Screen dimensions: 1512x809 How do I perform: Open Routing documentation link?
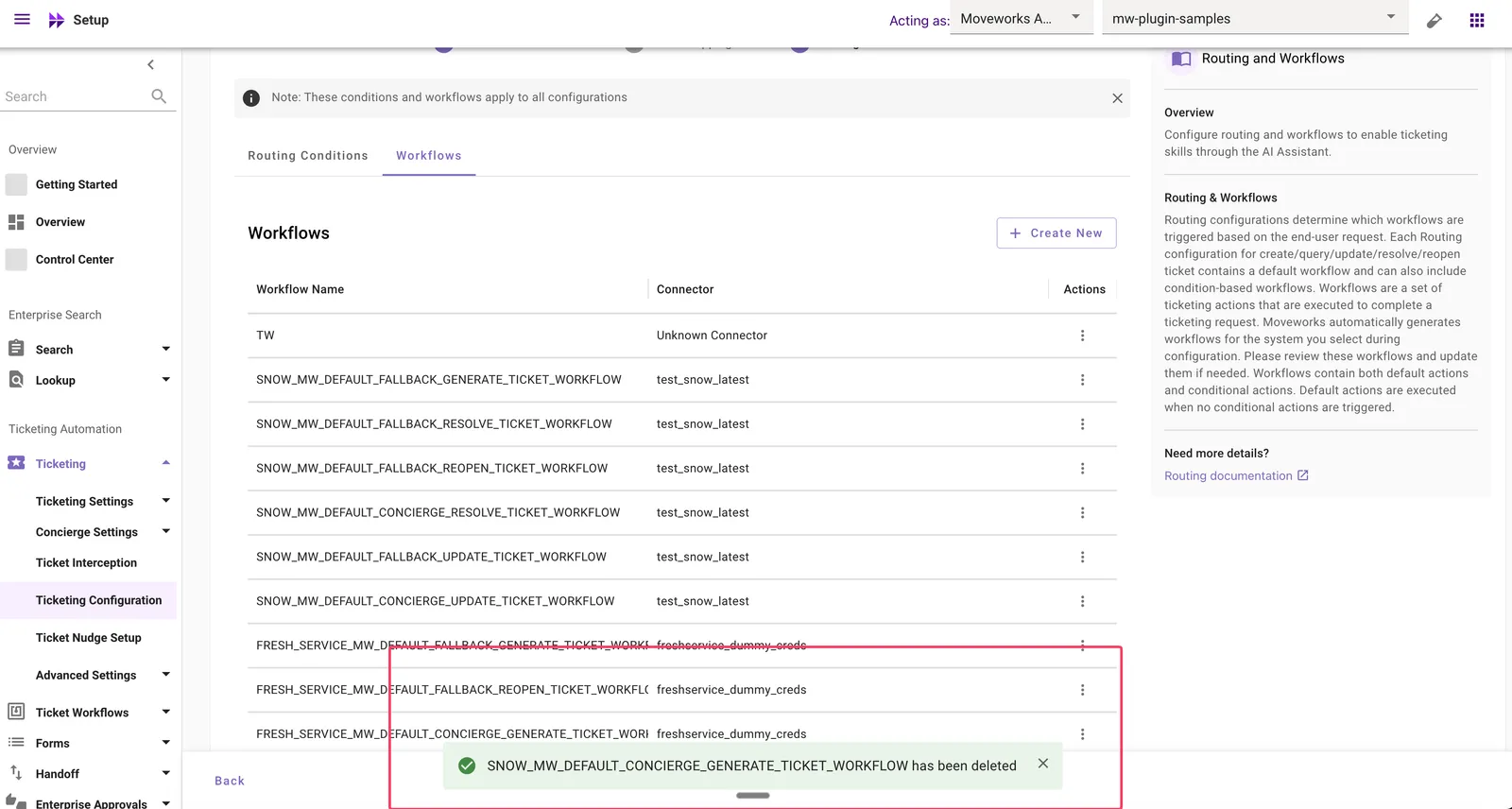coord(1236,476)
